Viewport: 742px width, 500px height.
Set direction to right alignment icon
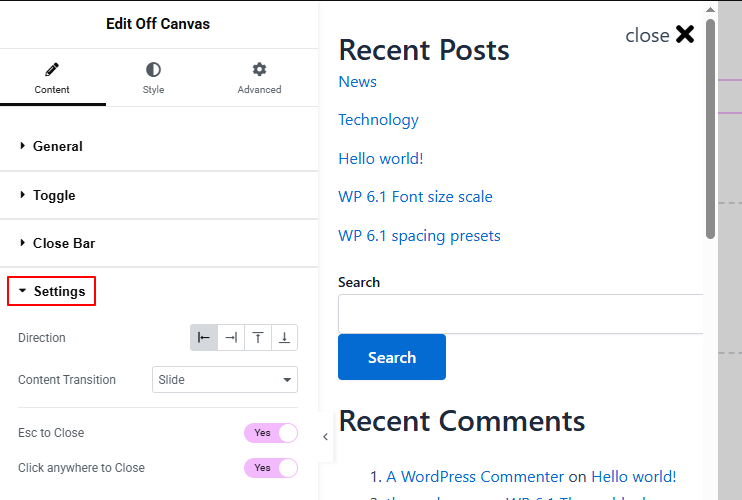pyautogui.click(x=231, y=338)
